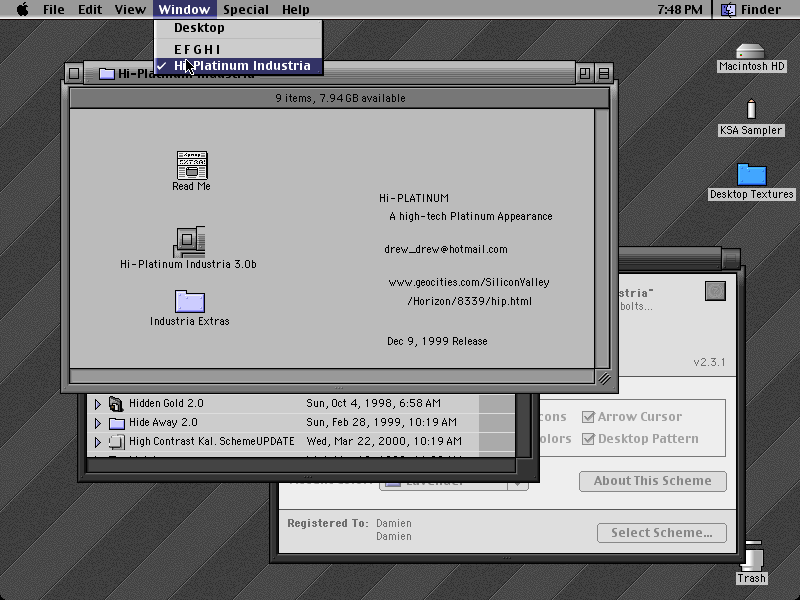Screen dimensions: 800x600
Task: Choose Desktop from the Window menu
Action: tap(238, 28)
